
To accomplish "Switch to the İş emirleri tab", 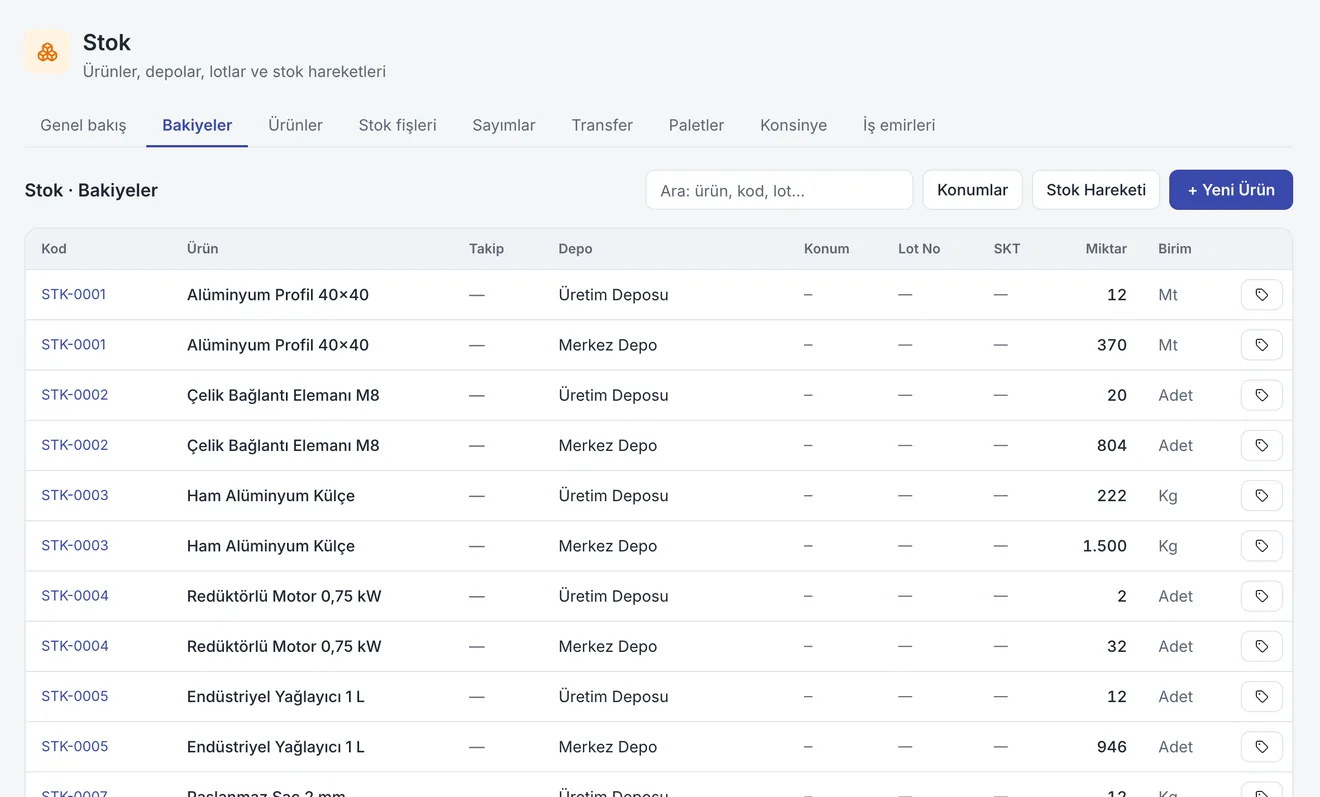I will (899, 125).
